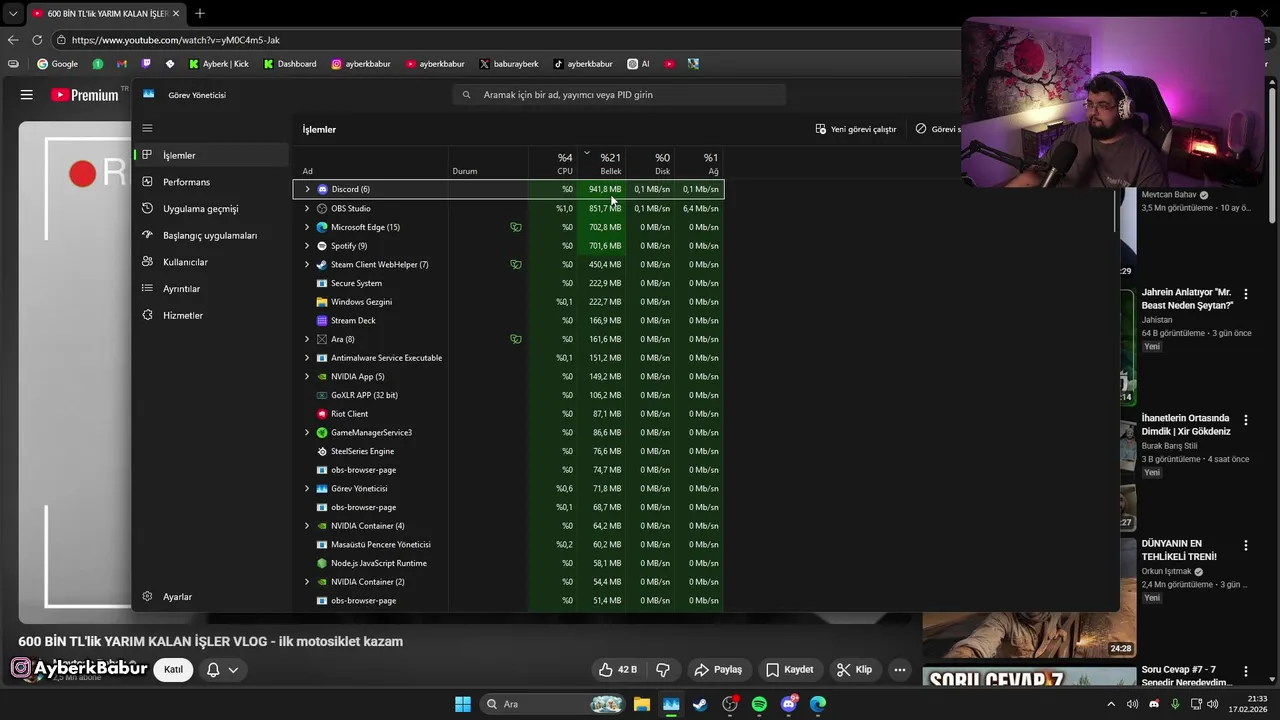Expand the Spotify (9) process group
Screen dimensions: 1280x720
point(307,246)
